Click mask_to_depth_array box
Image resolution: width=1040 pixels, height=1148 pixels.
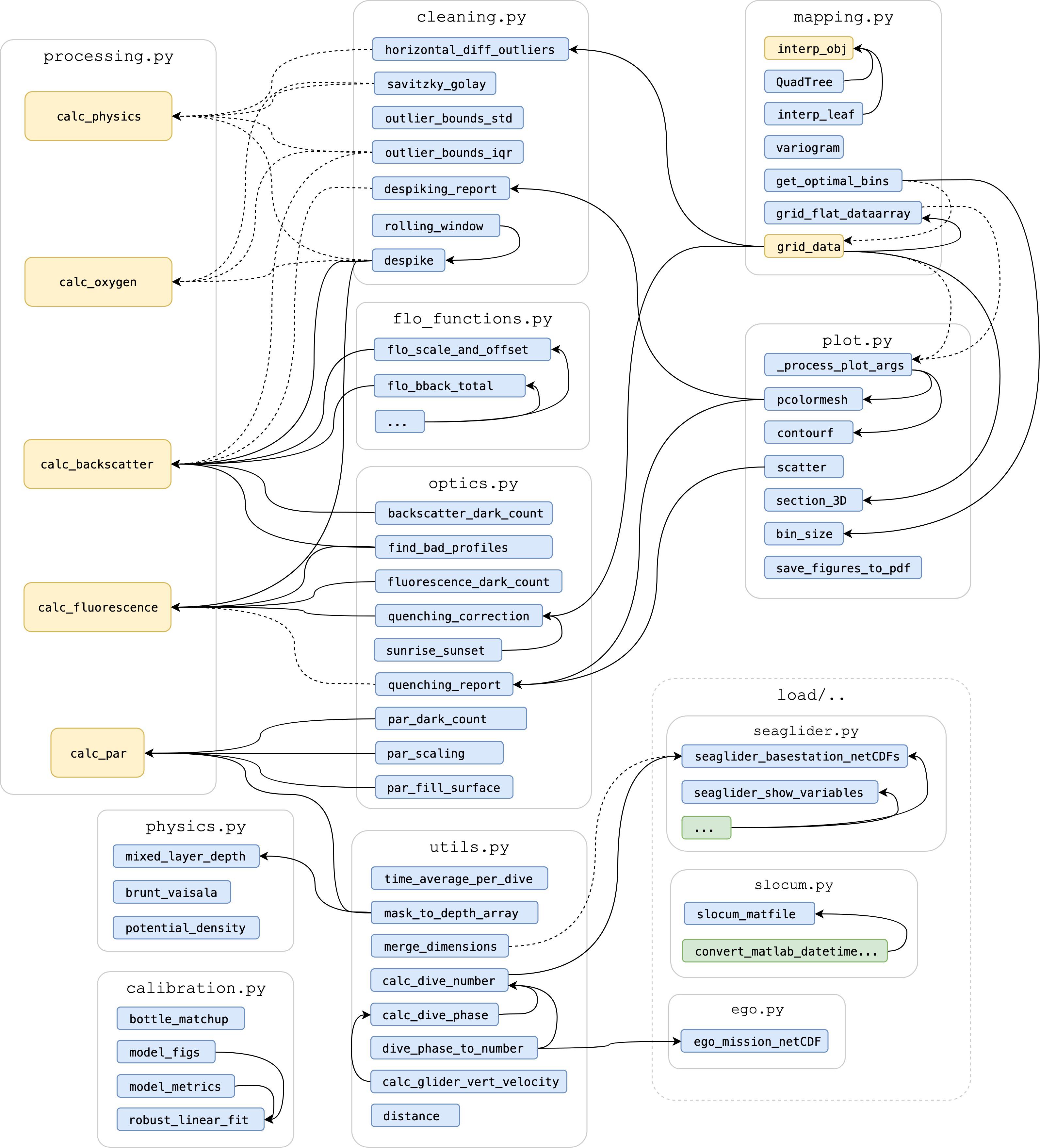coord(454,913)
